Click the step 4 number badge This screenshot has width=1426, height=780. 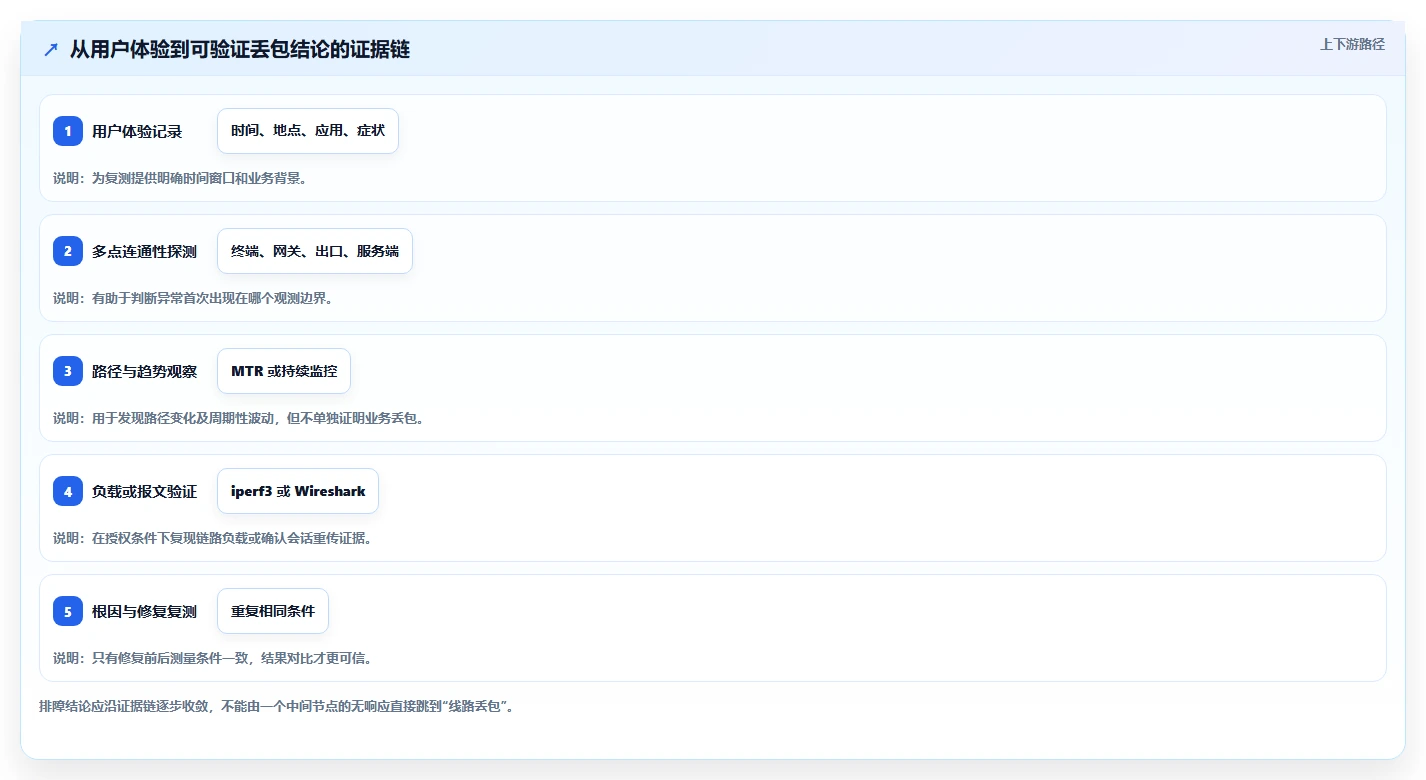68,491
